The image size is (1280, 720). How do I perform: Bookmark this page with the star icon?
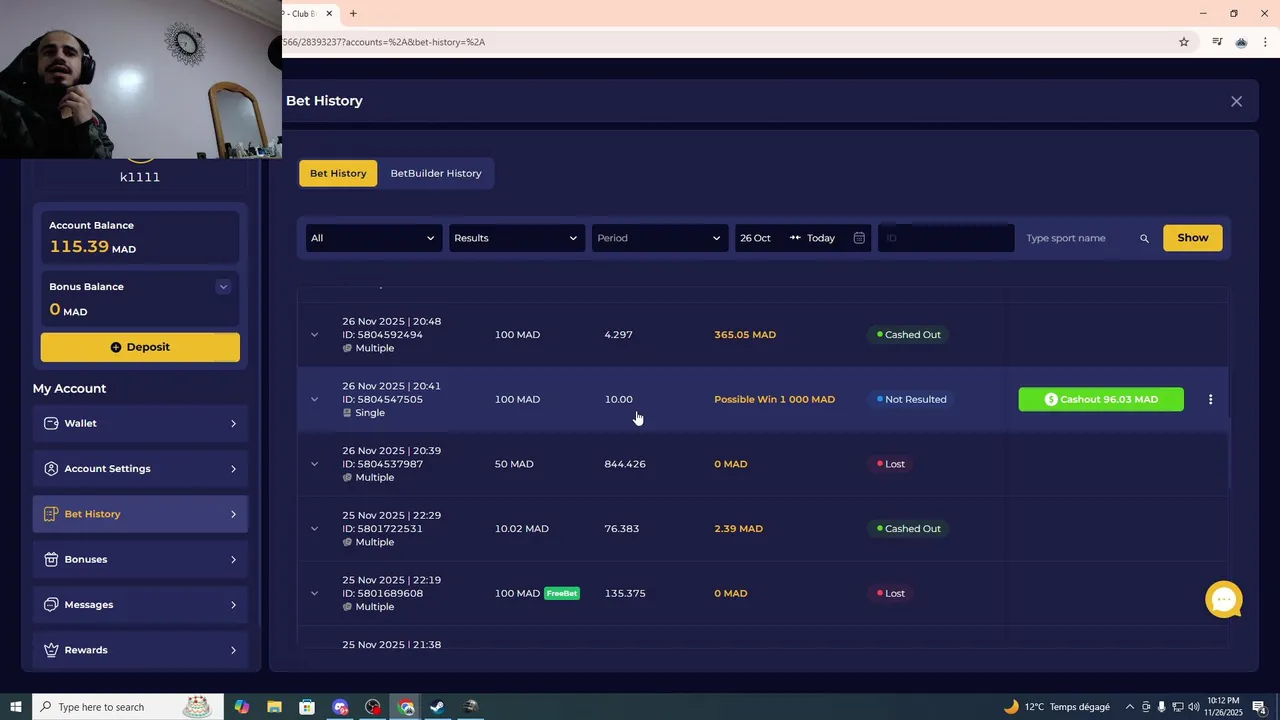1184,42
